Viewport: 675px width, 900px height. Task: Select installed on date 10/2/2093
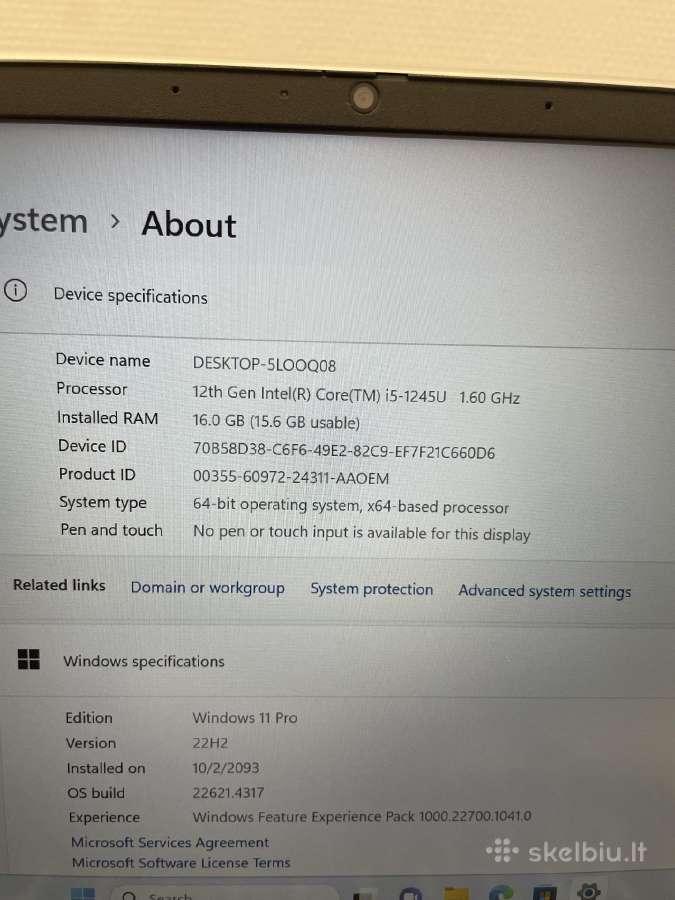(x=226, y=767)
